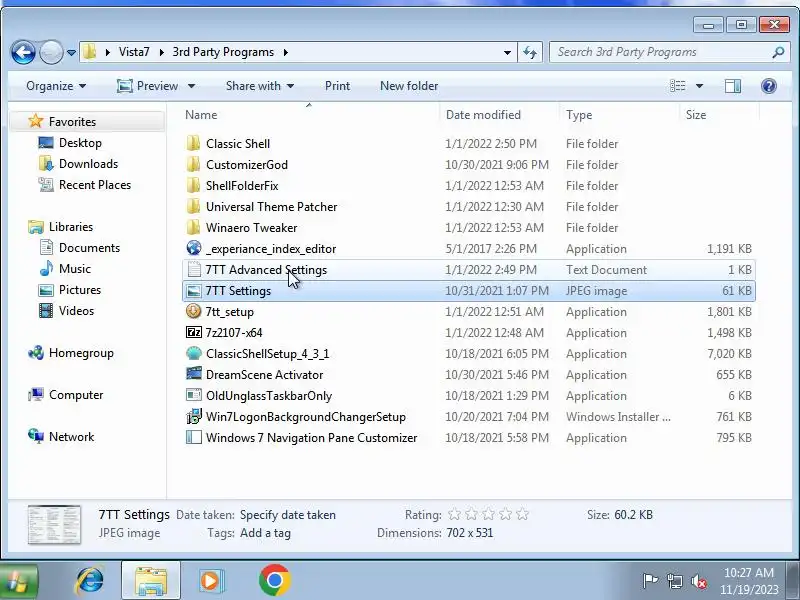This screenshot has height=600, width=800.
Task: Toggle the preview pane
Action: point(733,86)
